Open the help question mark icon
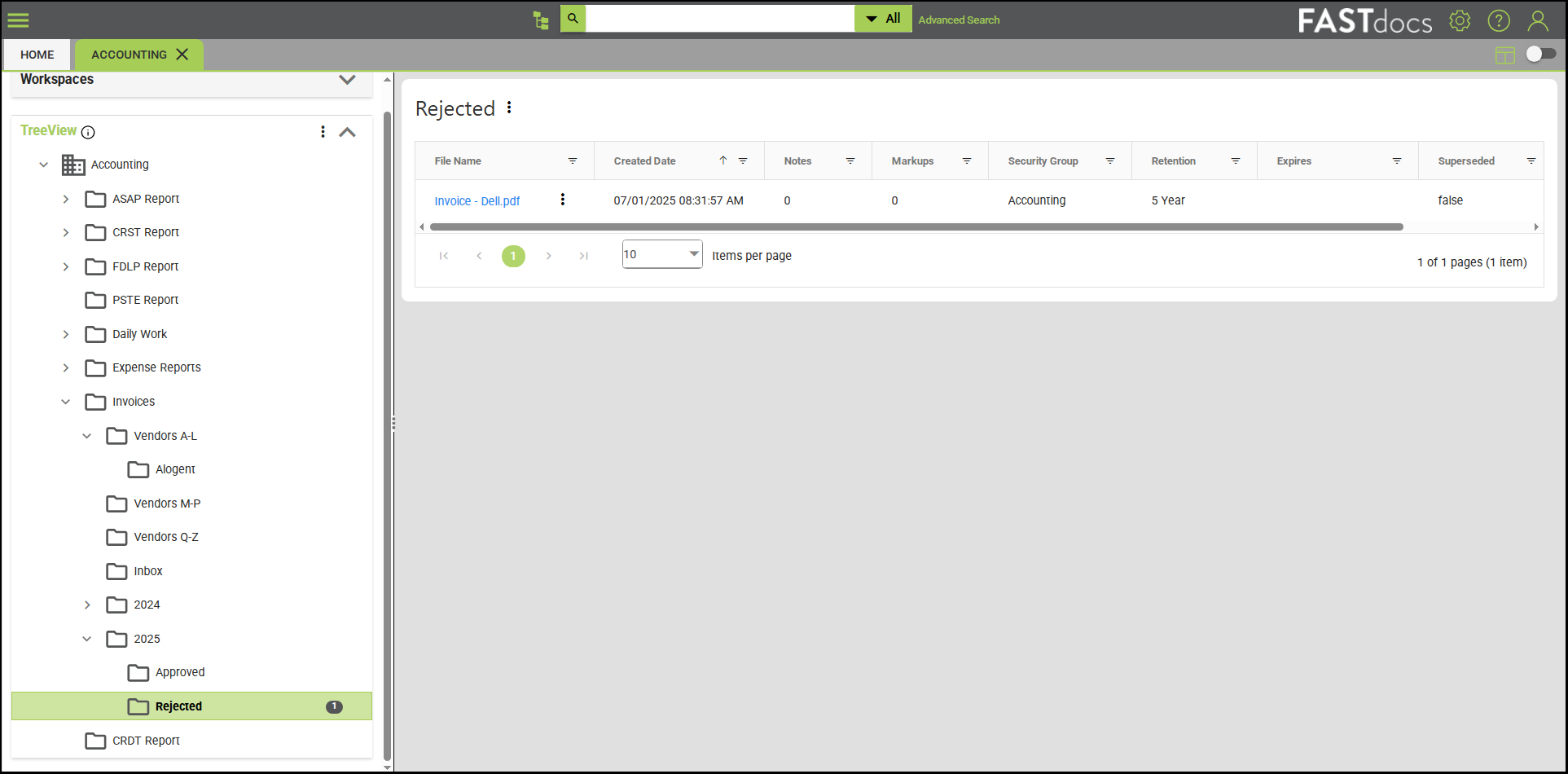This screenshot has width=1568, height=774. click(x=1499, y=20)
